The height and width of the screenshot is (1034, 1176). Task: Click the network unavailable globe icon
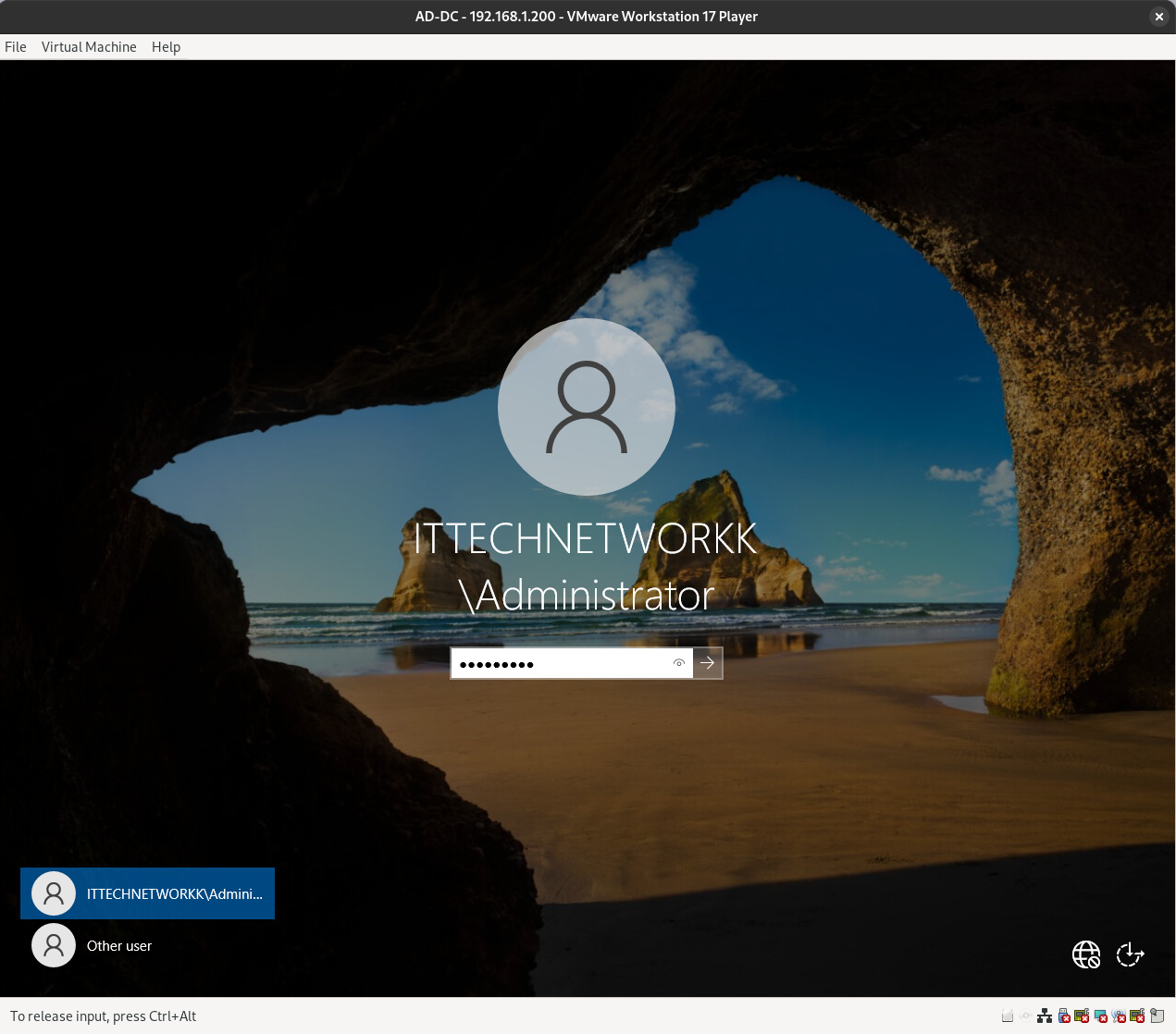coord(1085,954)
